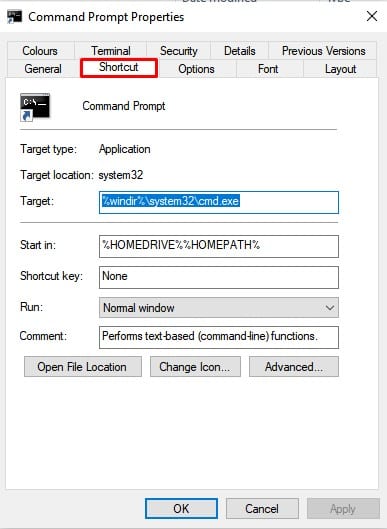This screenshot has height=529, width=387.
Task: Click inside the Target path field
Action: tap(219, 202)
